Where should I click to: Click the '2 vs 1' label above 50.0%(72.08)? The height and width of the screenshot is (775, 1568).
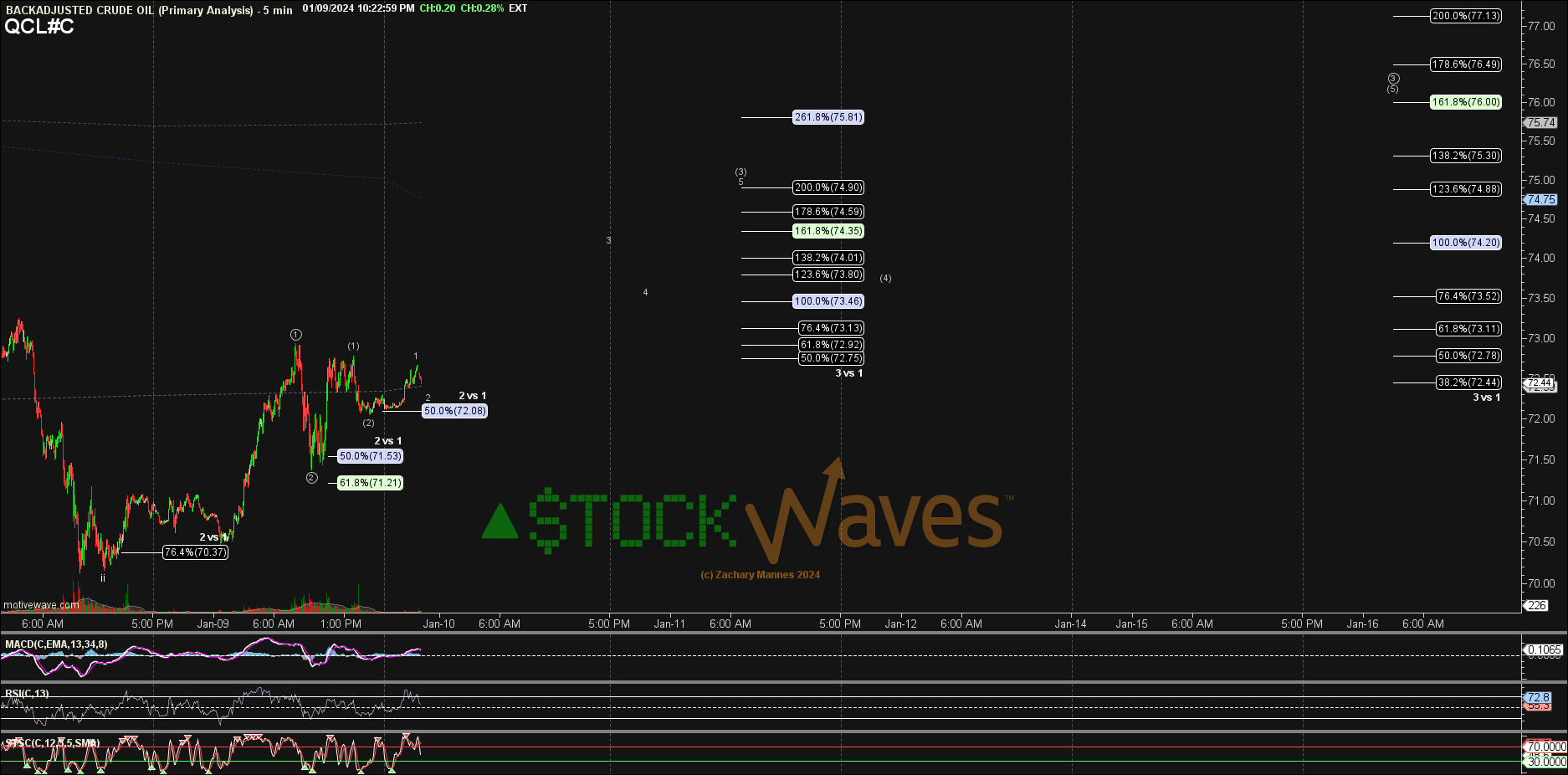click(472, 396)
